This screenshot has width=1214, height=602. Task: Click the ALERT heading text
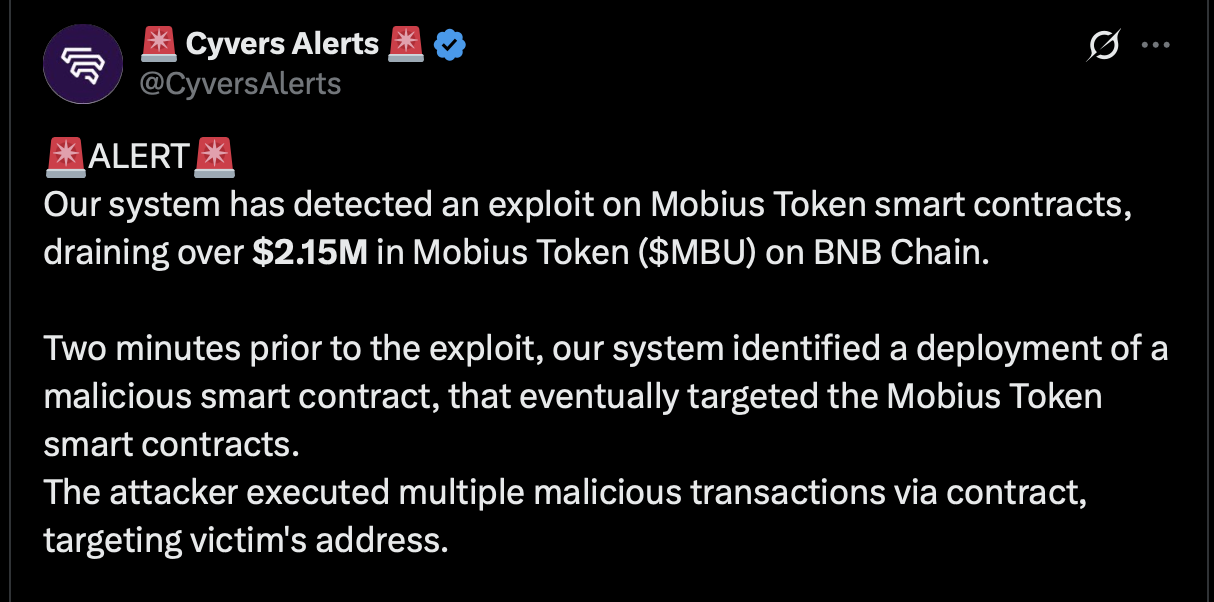click(x=139, y=157)
